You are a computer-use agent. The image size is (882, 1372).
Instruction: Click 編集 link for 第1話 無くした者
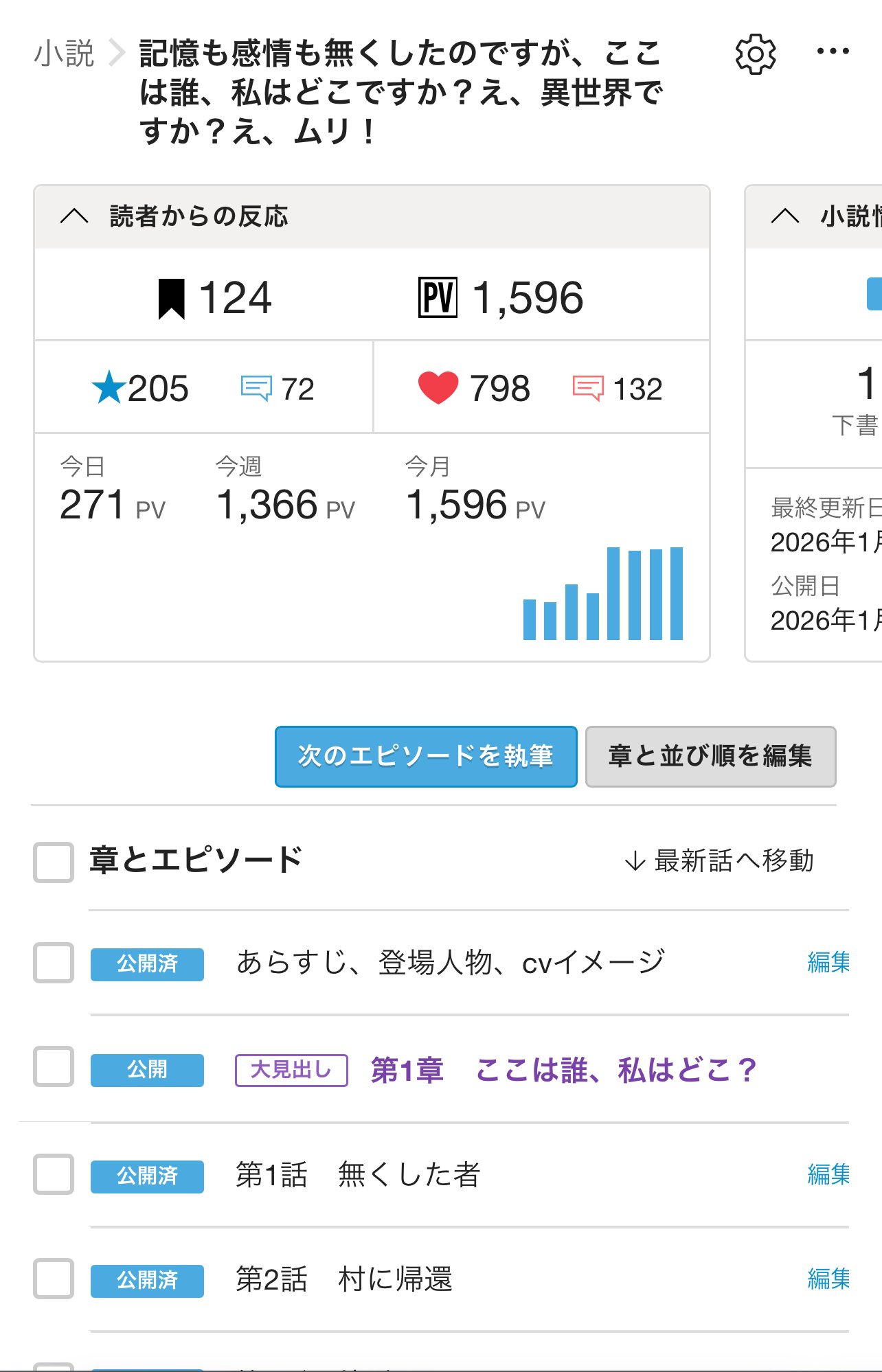click(828, 1174)
